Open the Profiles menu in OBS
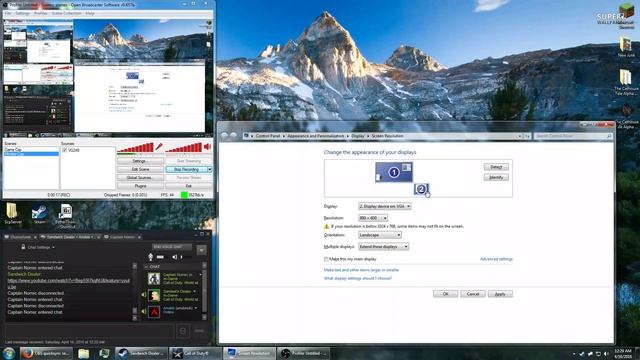This screenshot has height=360, width=640. [x=40, y=13]
